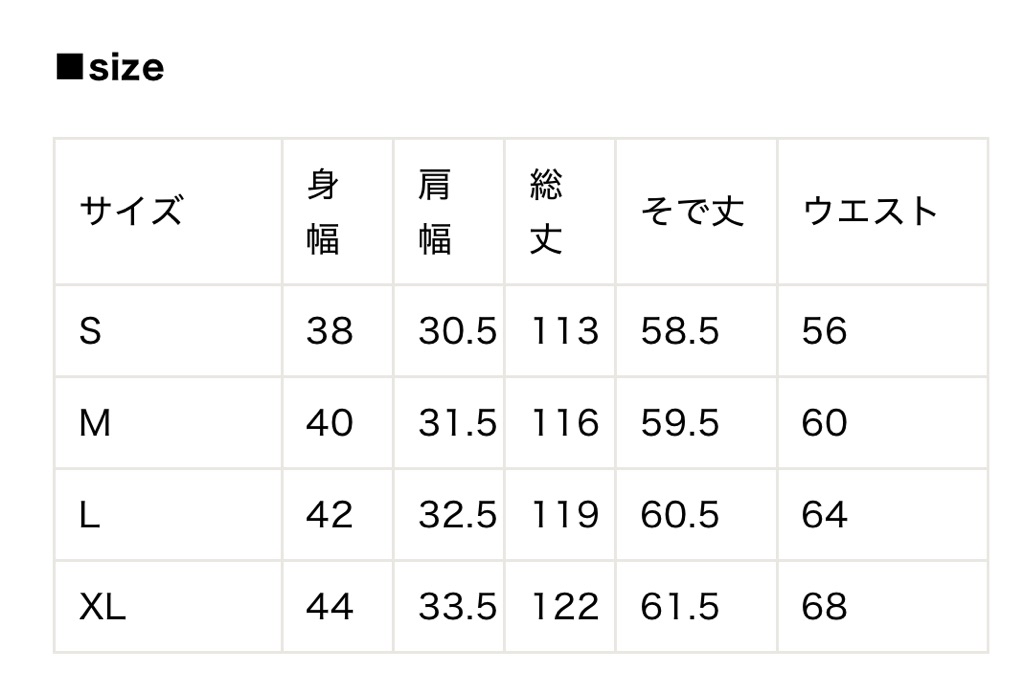
Task: Click the 肩幅 column header
Action: pyautogui.click(x=435, y=212)
